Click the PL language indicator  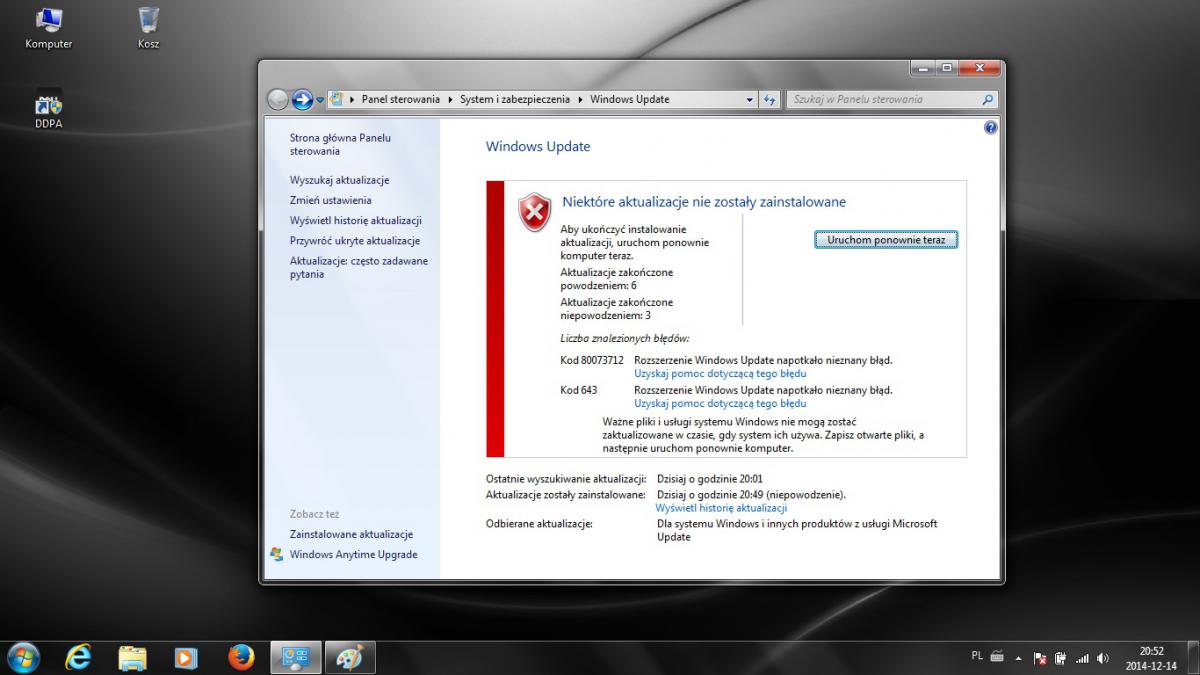tap(977, 656)
